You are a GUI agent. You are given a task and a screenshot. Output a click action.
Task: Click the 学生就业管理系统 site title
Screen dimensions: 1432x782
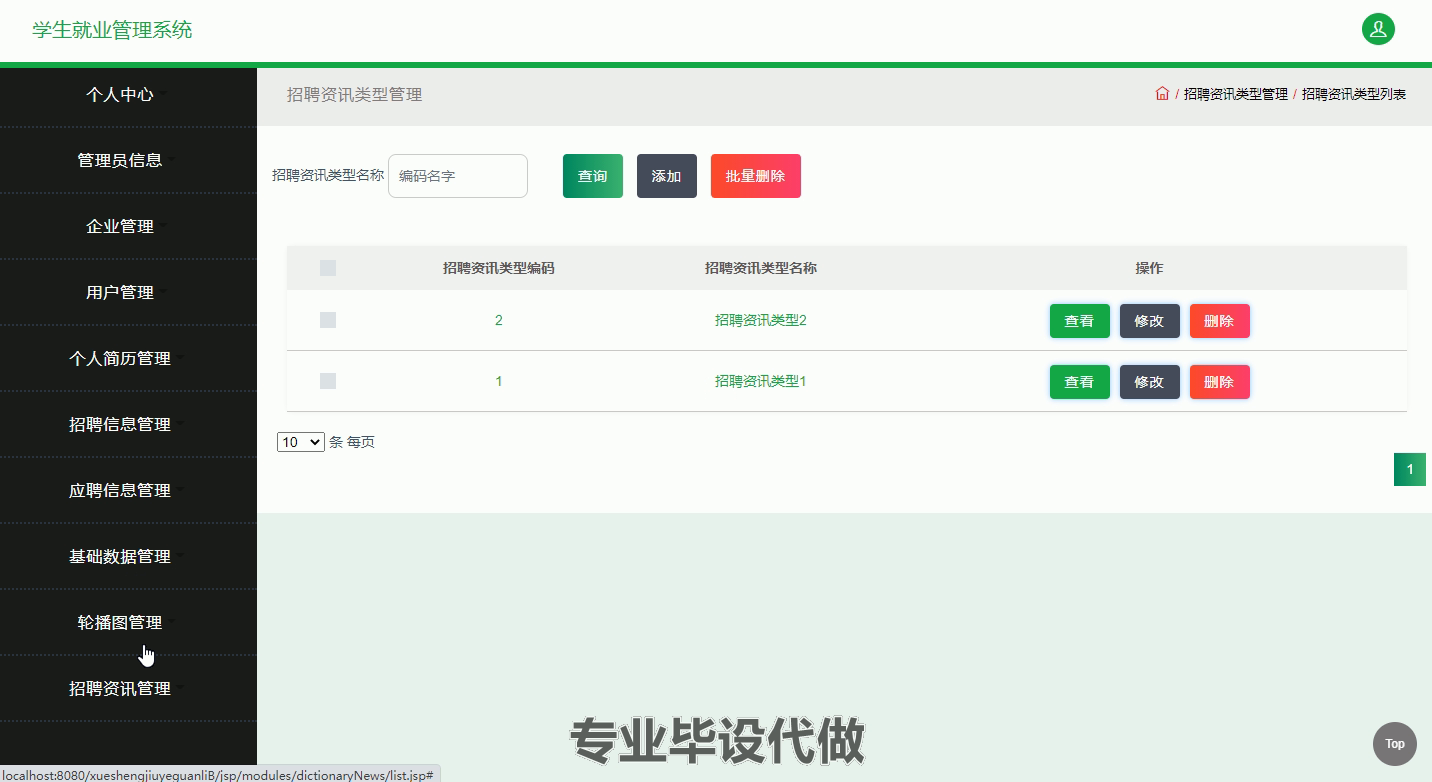pos(112,30)
